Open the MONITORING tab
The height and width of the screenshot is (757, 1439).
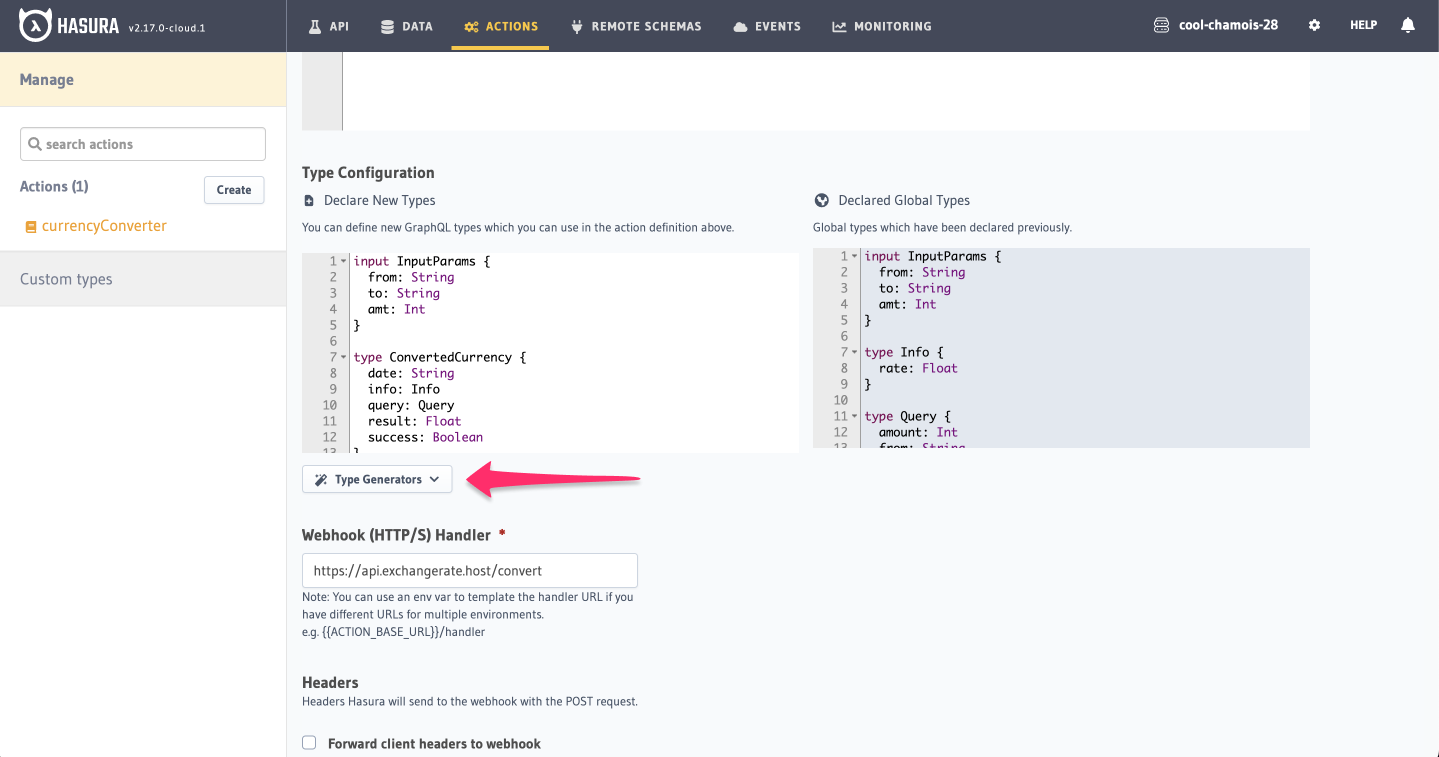881,26
